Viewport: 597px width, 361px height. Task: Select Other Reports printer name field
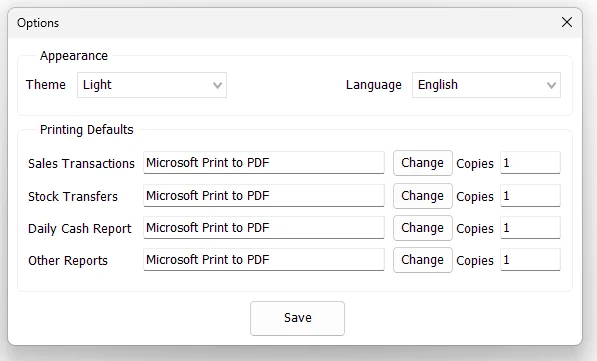(264, 259)
